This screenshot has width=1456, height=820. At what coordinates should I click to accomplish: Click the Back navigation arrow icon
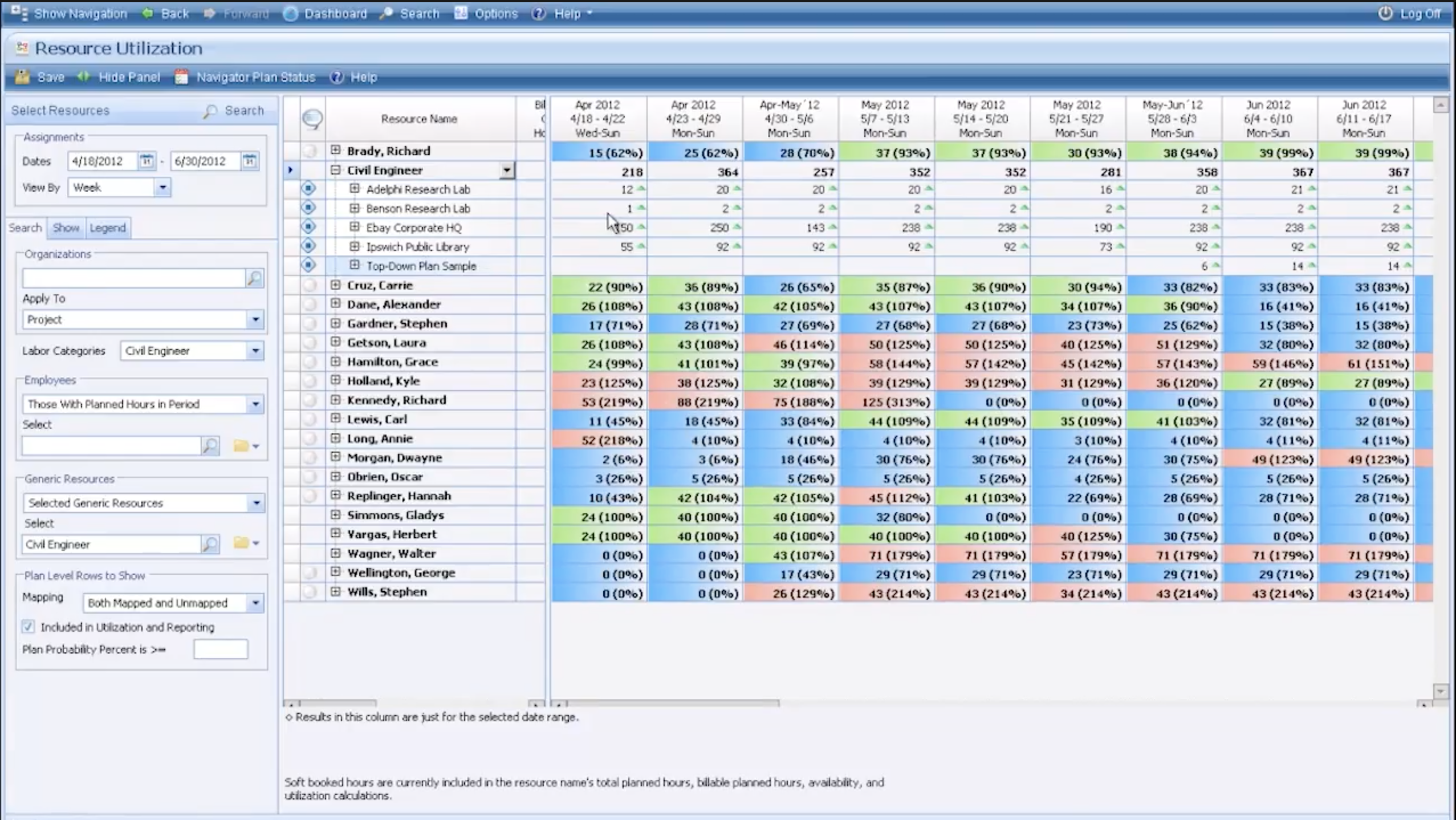tap(148, 13)
